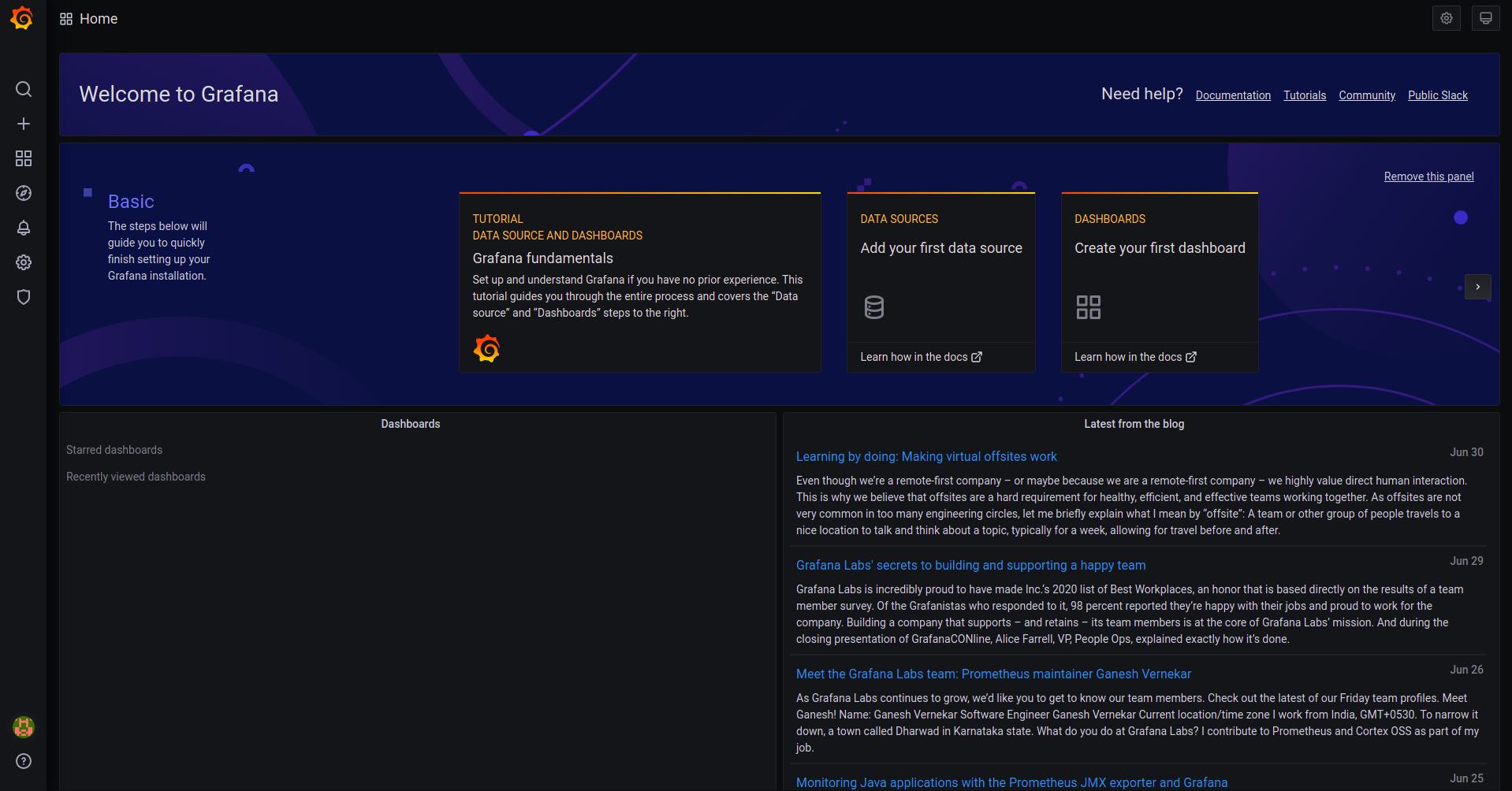Open Configuration gear in sidebar
This screenshot has width=1512, height=791.
click(x=24, y=262)
